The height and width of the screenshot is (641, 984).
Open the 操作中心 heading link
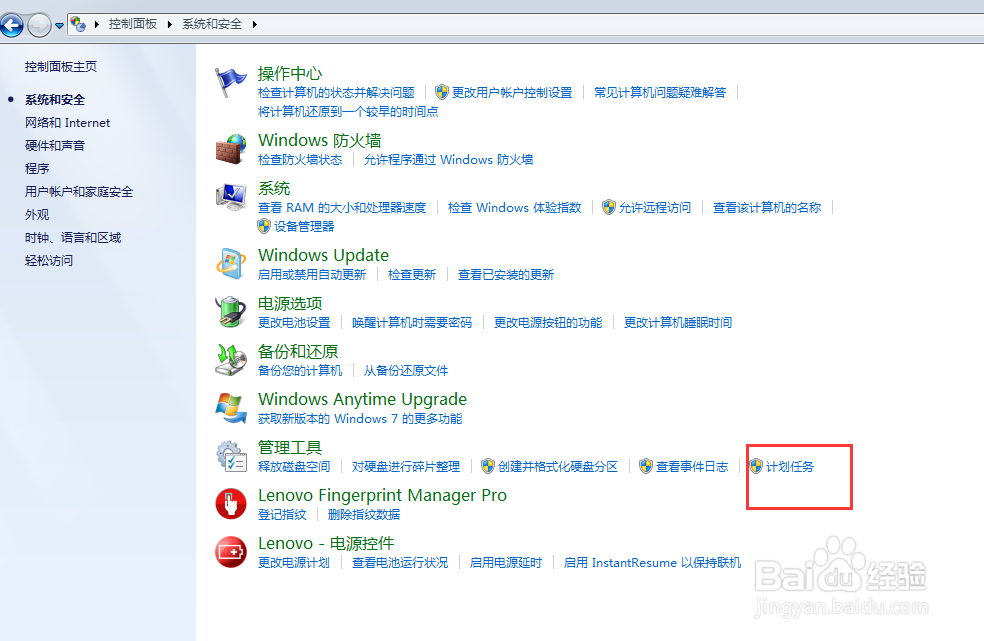290,73
